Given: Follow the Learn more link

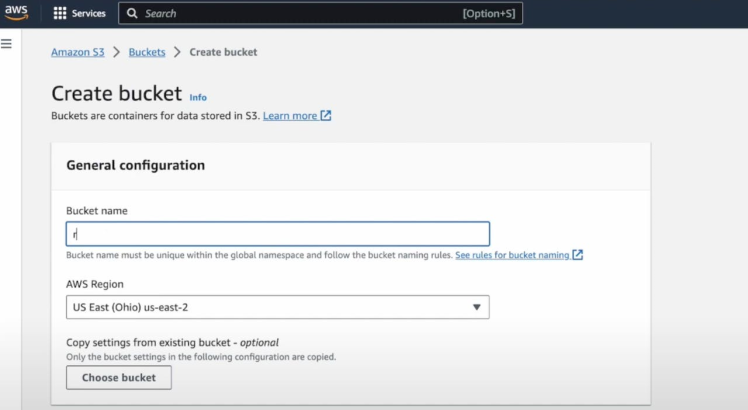Looking at the screenshot, I should [290, 116].
